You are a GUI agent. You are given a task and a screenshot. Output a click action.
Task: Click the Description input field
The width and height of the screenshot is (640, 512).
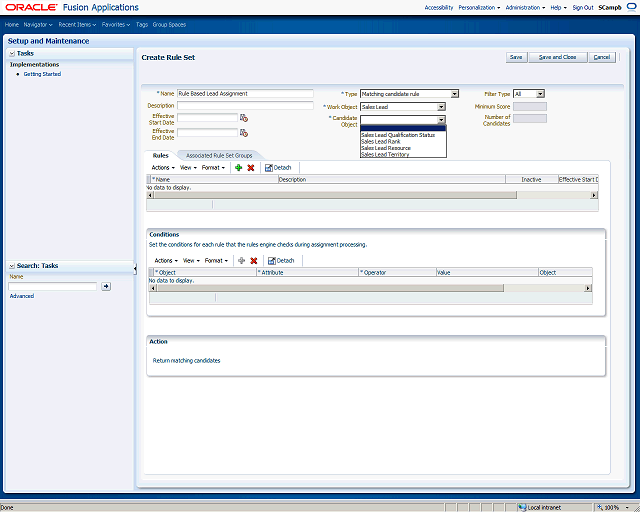(245, 105)
